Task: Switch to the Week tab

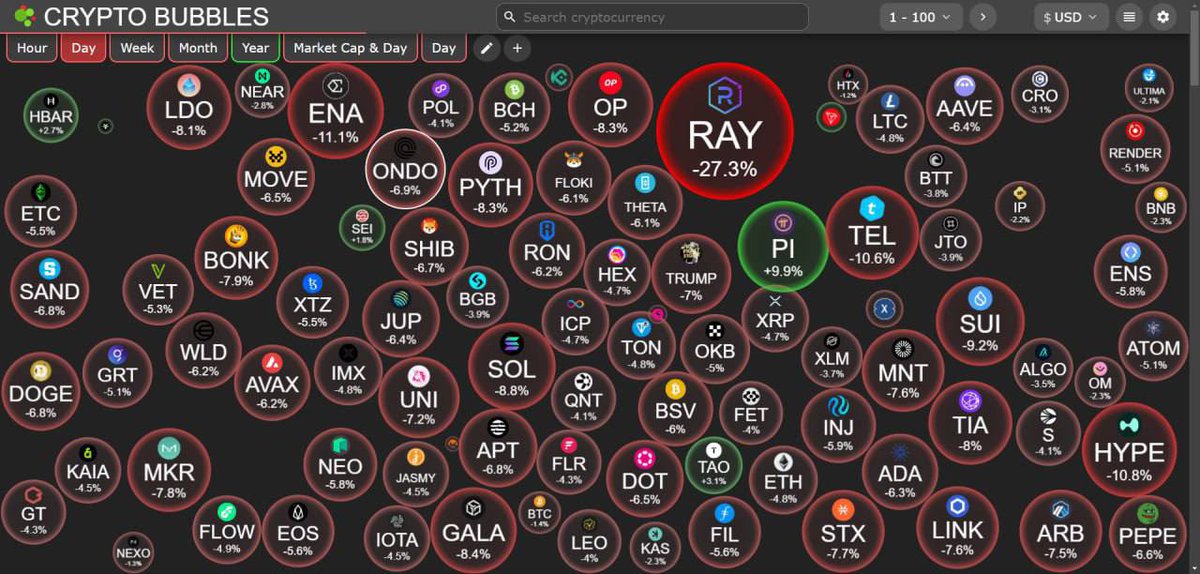Action: (138, 48)
